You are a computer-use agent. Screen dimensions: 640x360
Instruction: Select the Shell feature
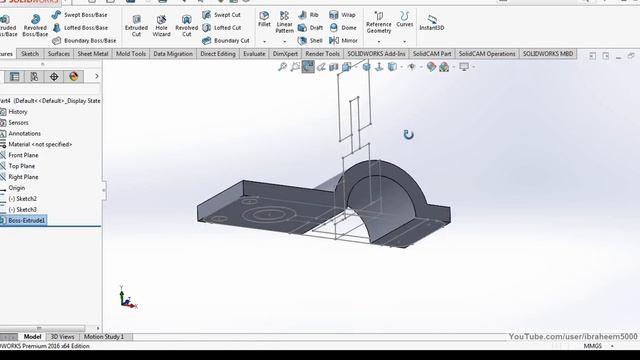pos(310,40)
